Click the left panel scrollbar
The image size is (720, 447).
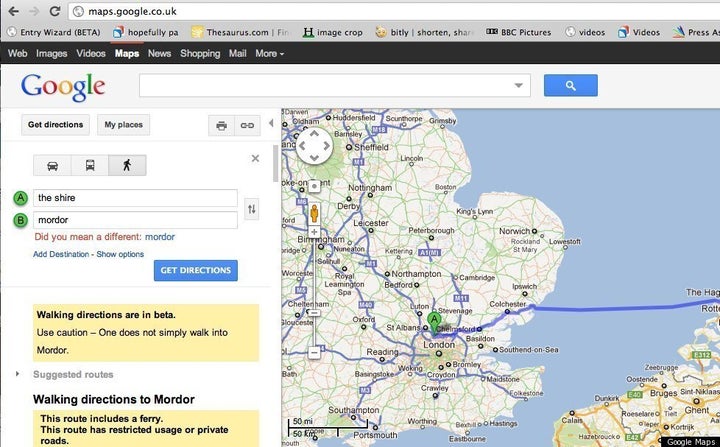click(x=276, y=164)
